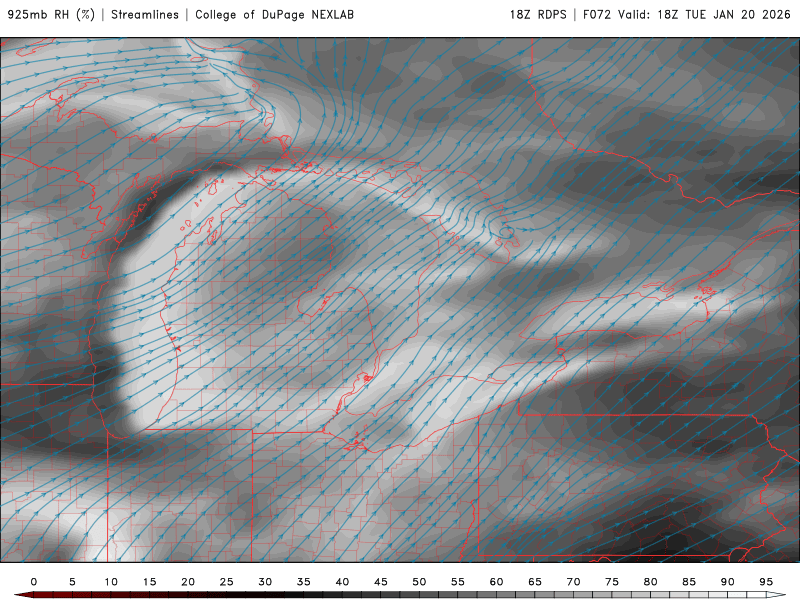800x600 pixels.
Task: Click the 45 value on the color scale
Action: (381, 582)
